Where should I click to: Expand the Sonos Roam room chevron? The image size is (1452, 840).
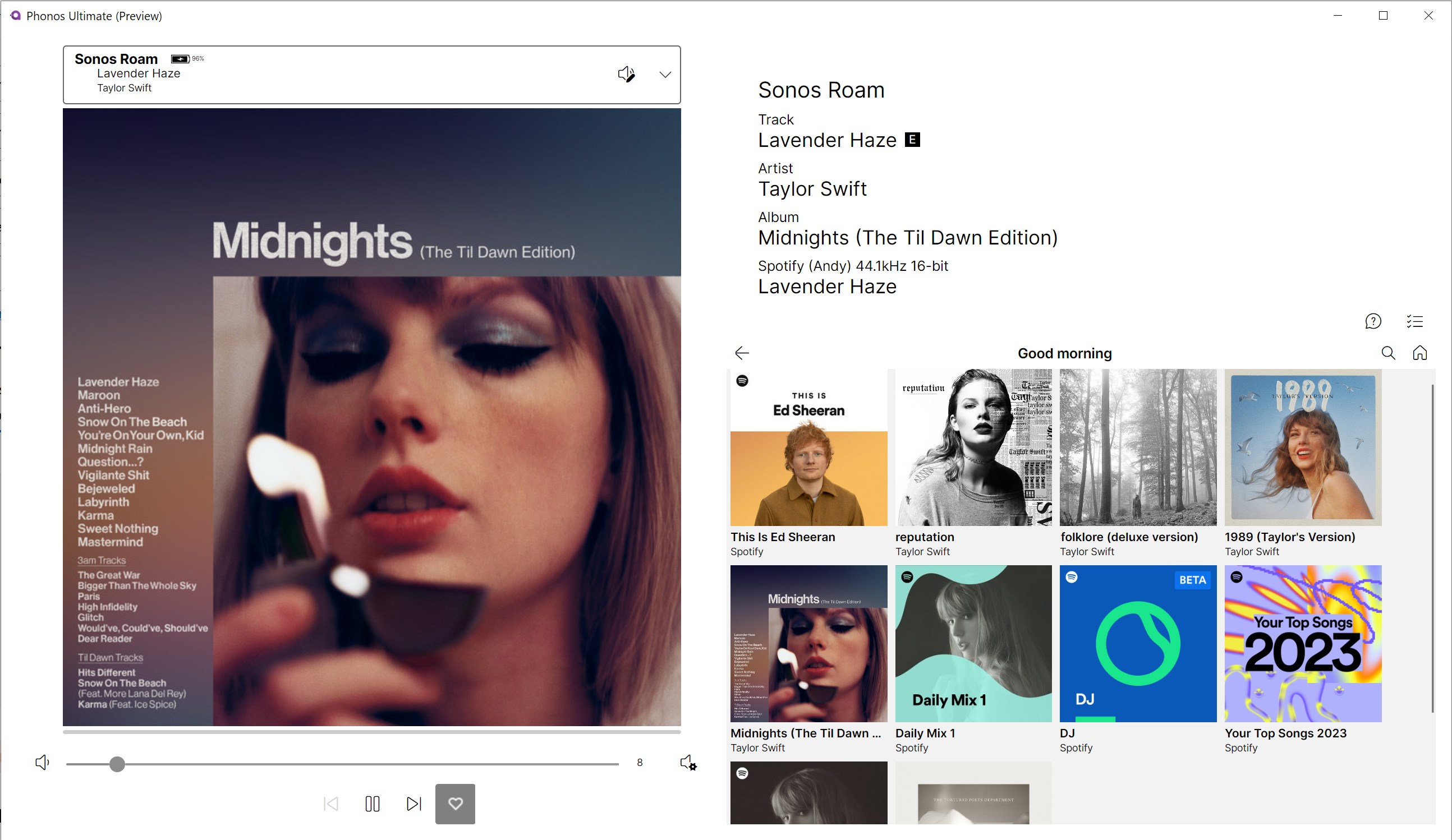click(x=665, y=75)
